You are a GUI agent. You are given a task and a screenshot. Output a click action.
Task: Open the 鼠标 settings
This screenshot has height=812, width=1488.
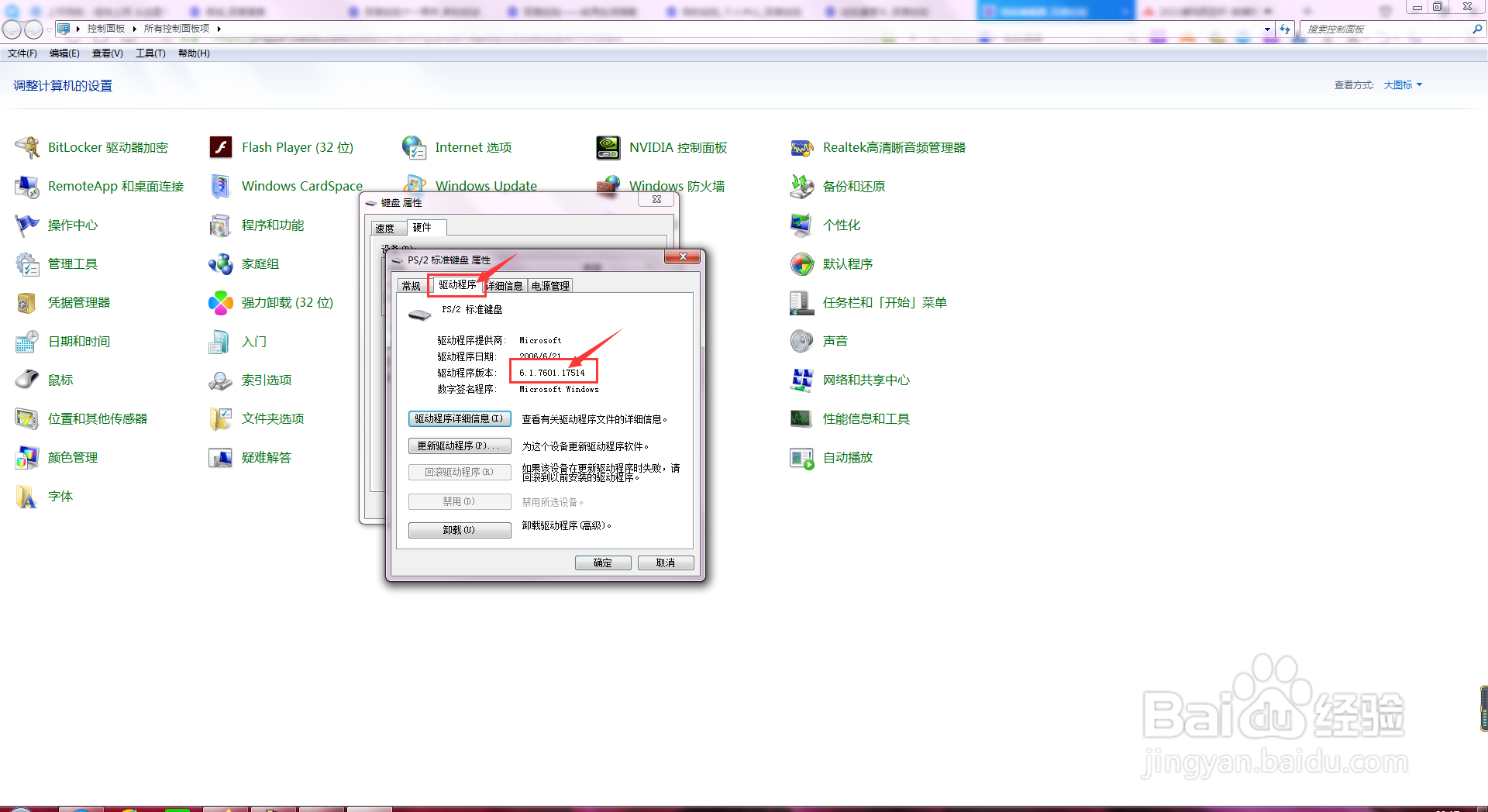click(x=60, y=380)
